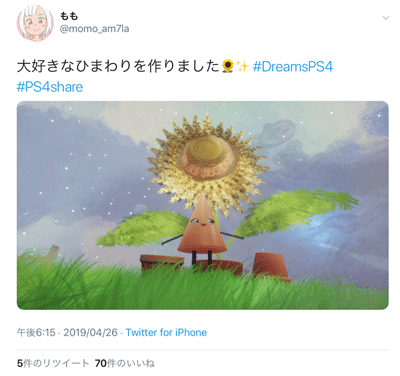
Task: Open the Twitter for iPhone source link
Action: (166, 332)
